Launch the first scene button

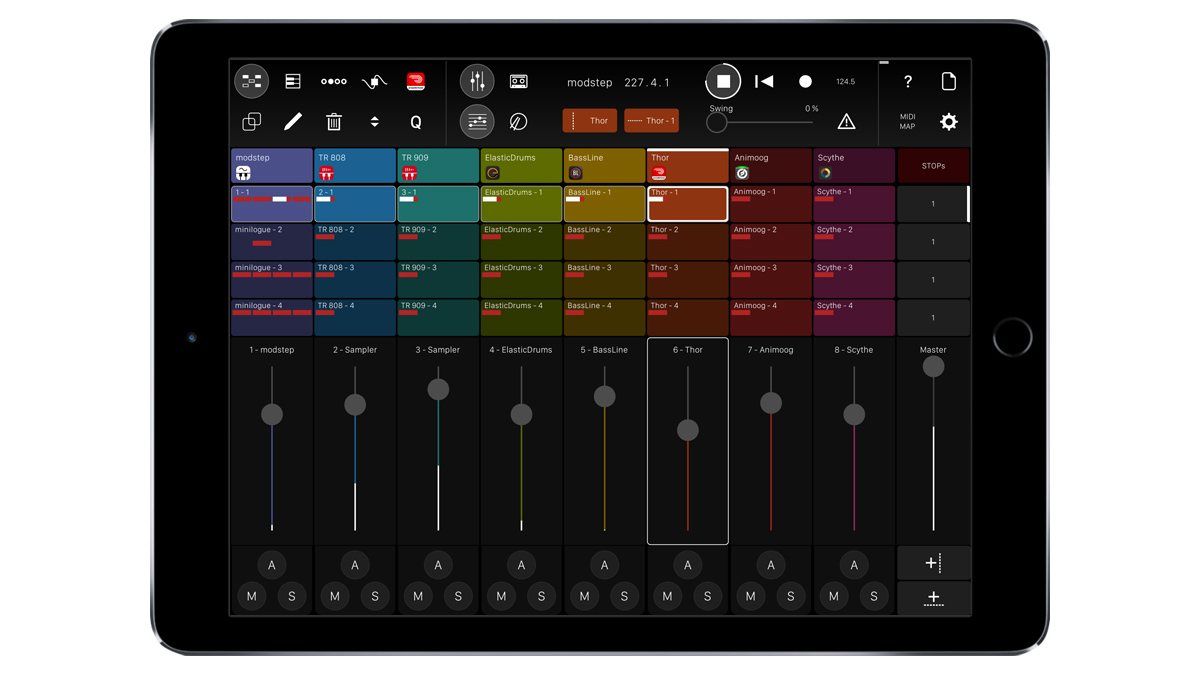coord(933,204)
